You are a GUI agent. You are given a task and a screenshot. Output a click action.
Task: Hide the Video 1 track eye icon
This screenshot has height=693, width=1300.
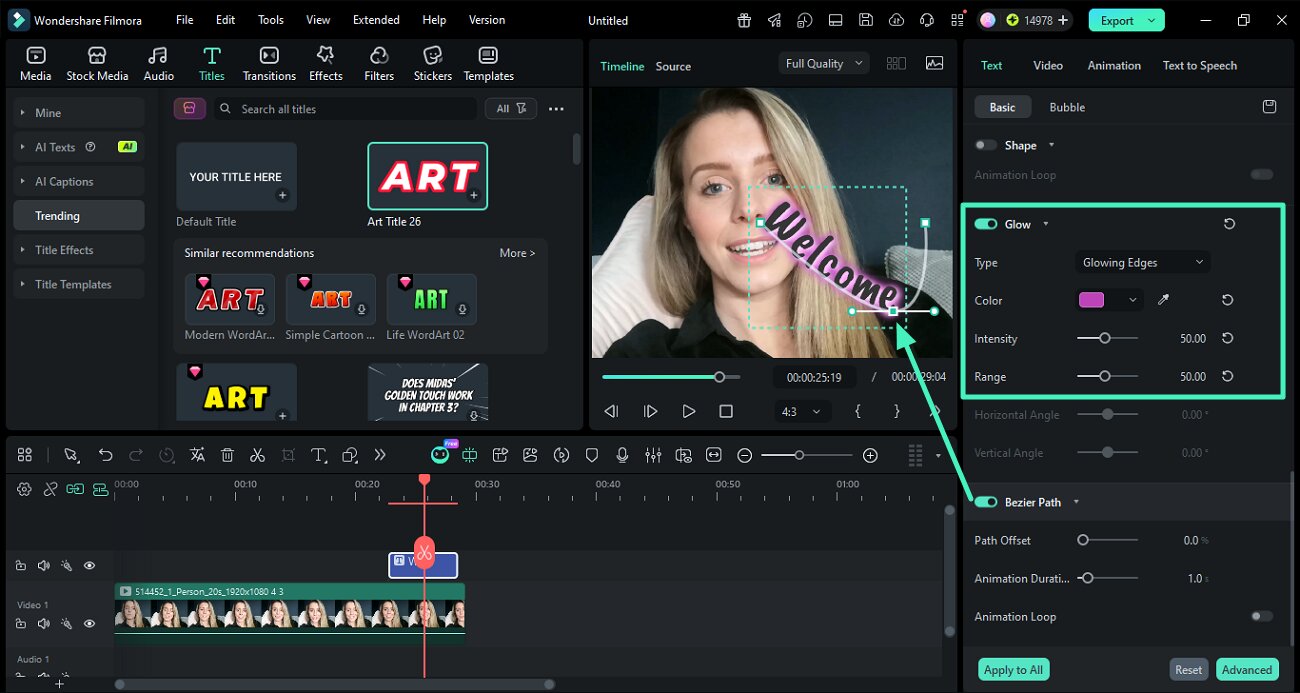pyautogui.click(x=89, y=623)
